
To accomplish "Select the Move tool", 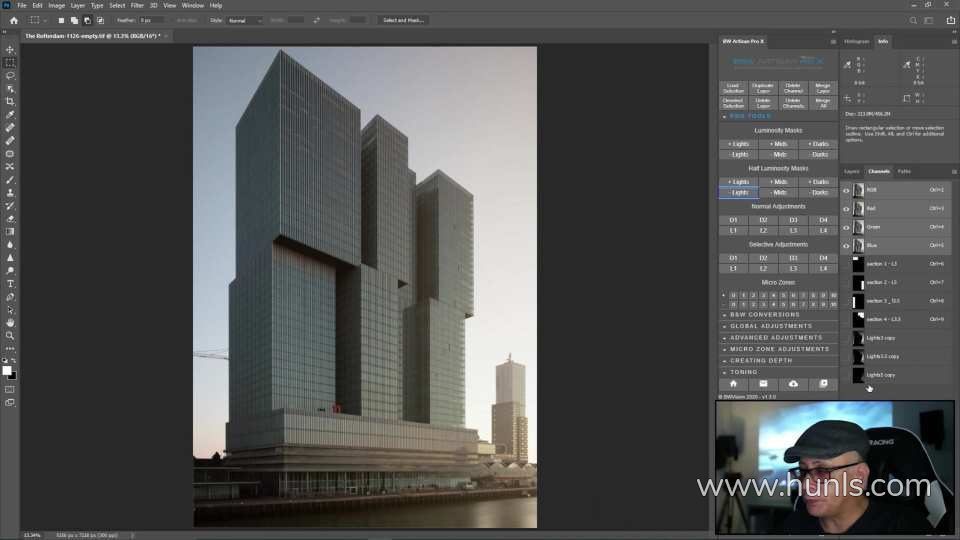I will coord(11,49).
